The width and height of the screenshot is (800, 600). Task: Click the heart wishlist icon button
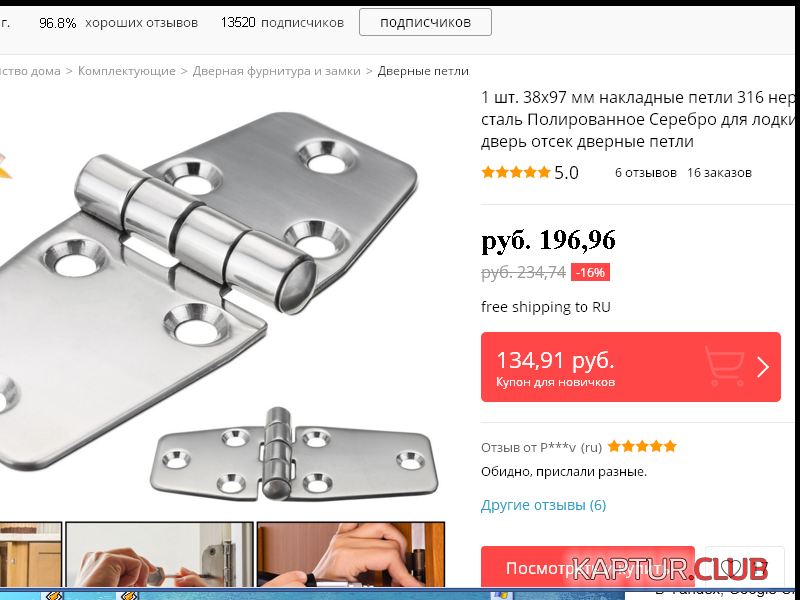pos(744,566)
